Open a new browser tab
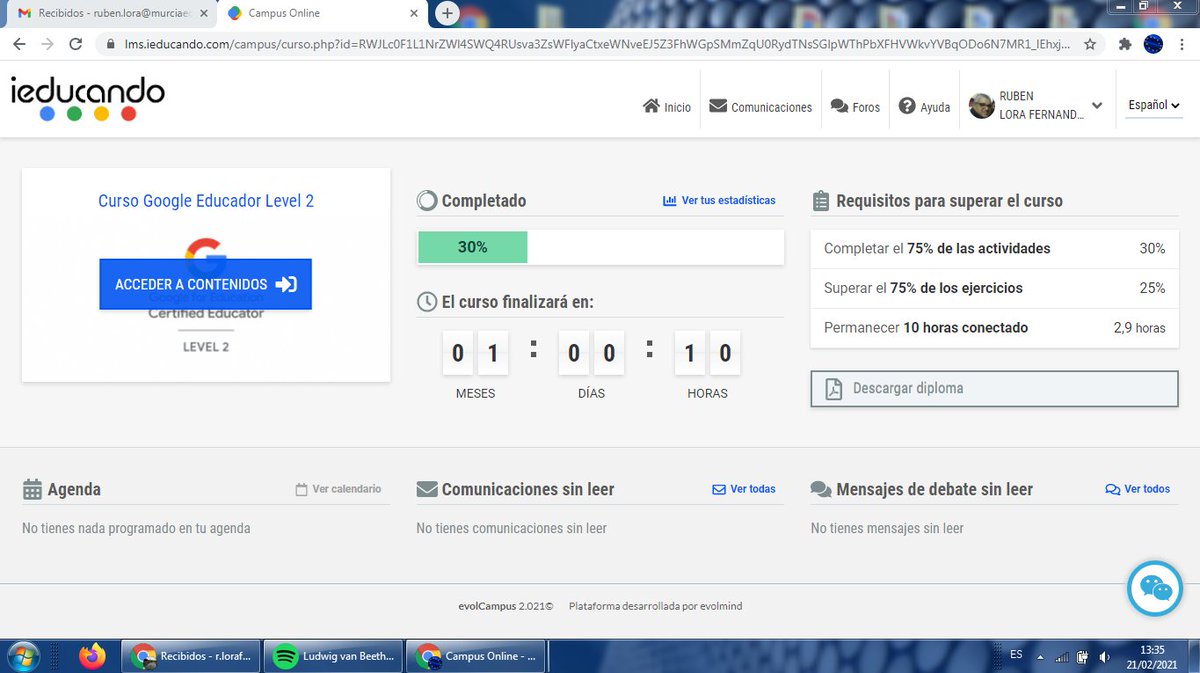The image size is (1200, 673). coord(448,13)
